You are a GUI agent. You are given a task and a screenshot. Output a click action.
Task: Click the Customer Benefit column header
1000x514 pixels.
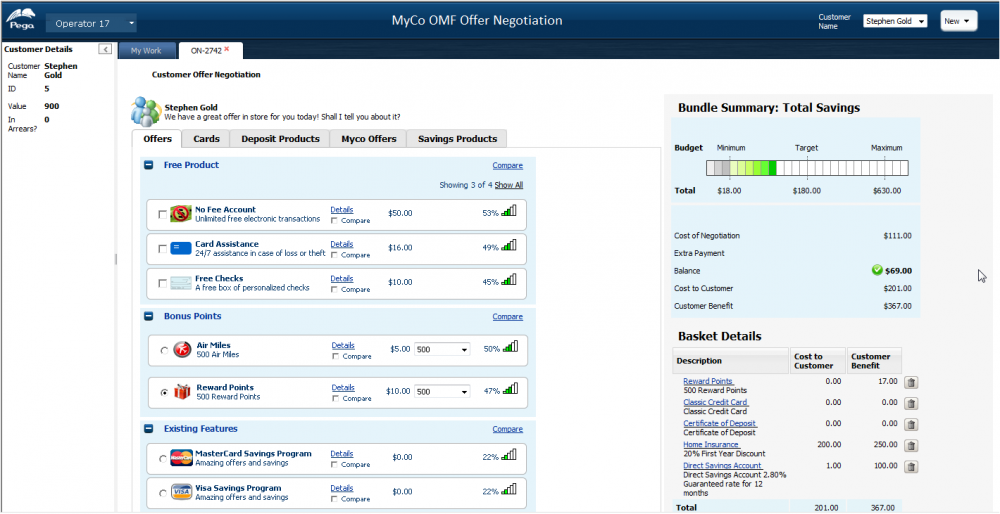click(x=874, y=361)
